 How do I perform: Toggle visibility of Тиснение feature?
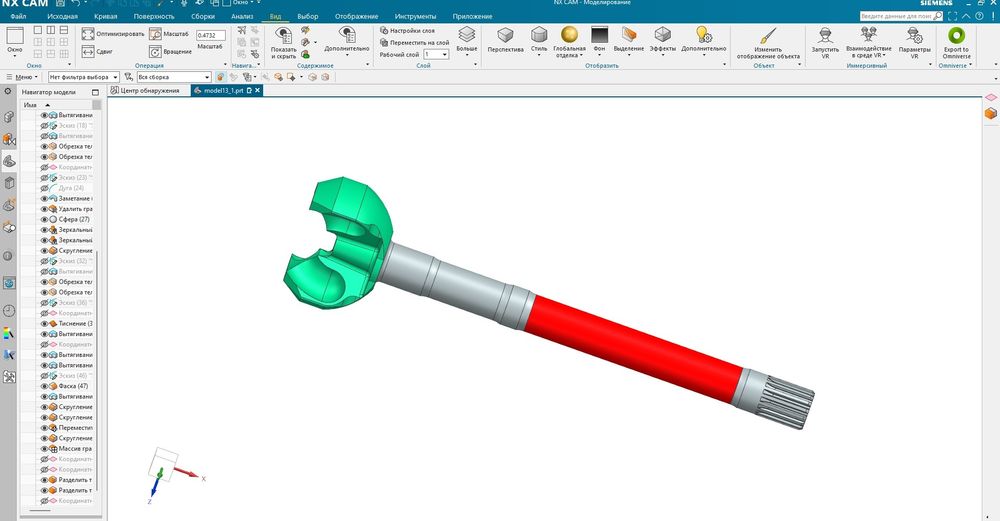pos(45,323)
